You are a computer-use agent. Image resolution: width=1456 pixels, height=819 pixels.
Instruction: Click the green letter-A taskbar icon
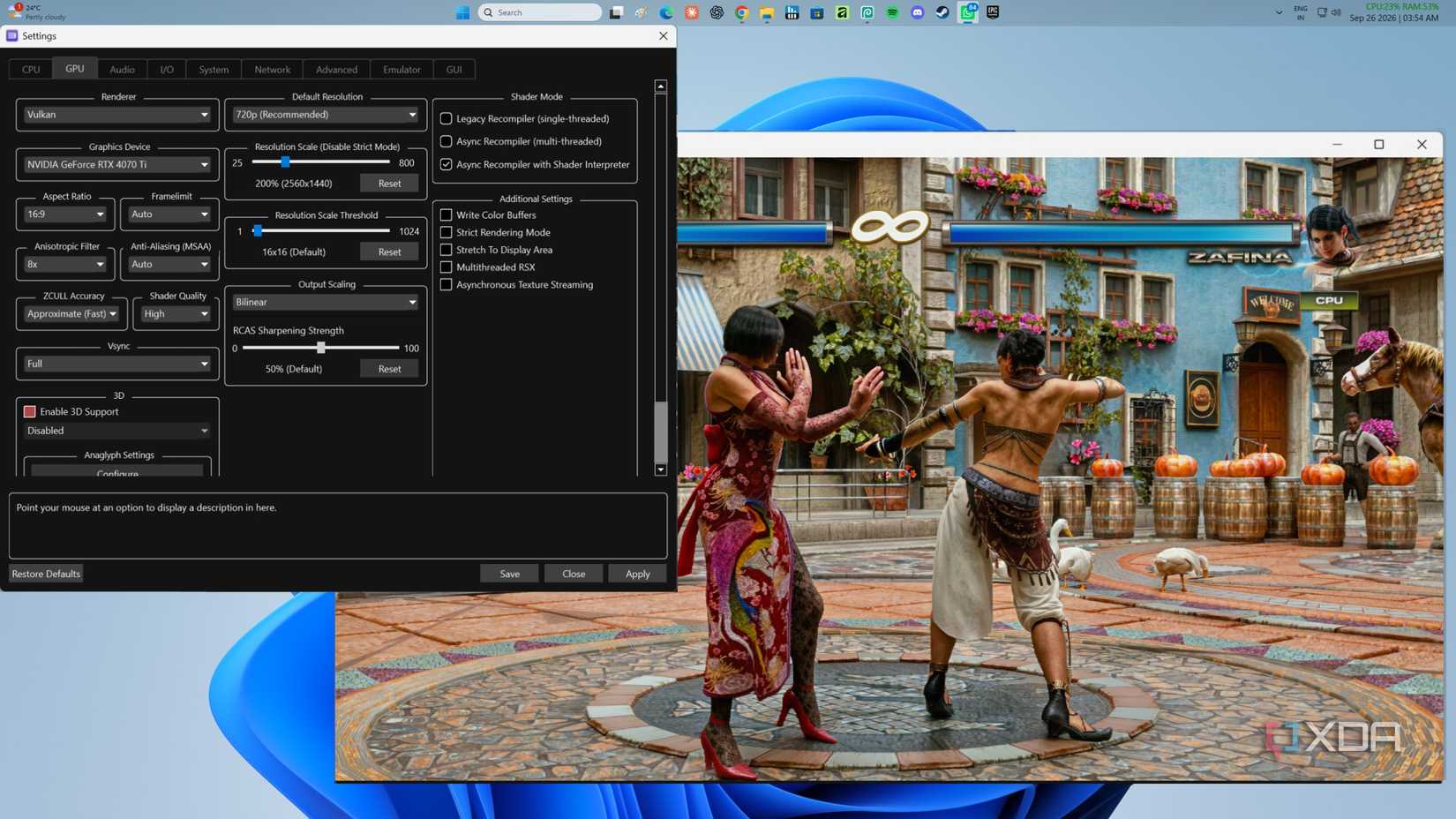pos(842,12)
